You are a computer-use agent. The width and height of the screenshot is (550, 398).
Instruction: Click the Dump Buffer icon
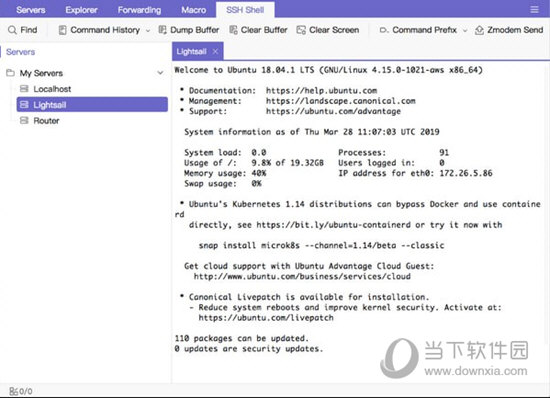[x=162, y=30]
